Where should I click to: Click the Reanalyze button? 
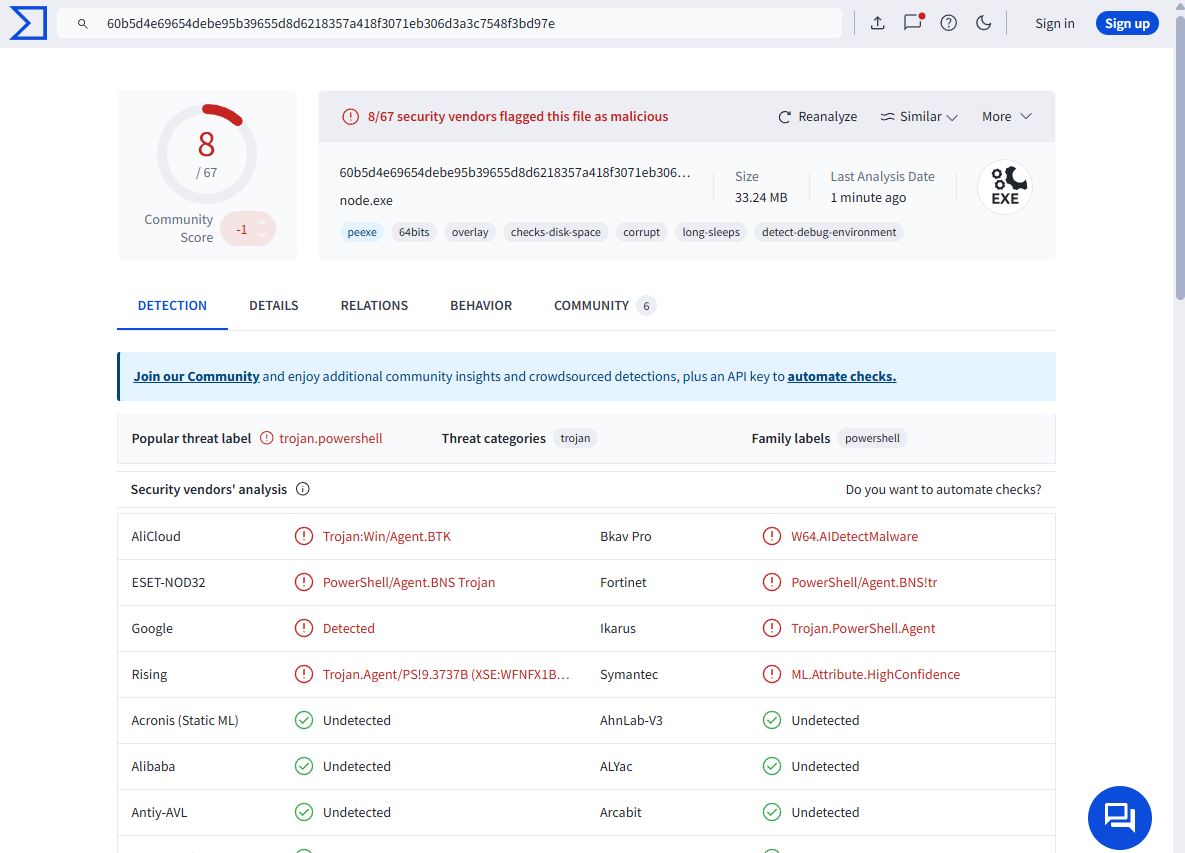coord(817,117)
